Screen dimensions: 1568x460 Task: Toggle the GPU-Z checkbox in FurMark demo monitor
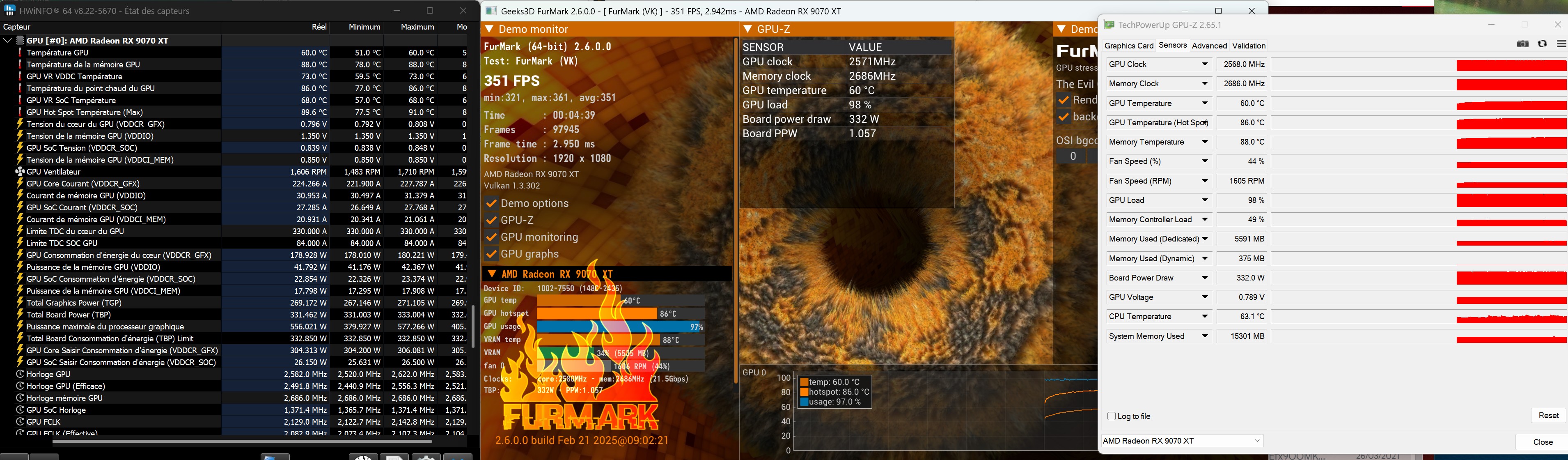(x=492, y=221)
